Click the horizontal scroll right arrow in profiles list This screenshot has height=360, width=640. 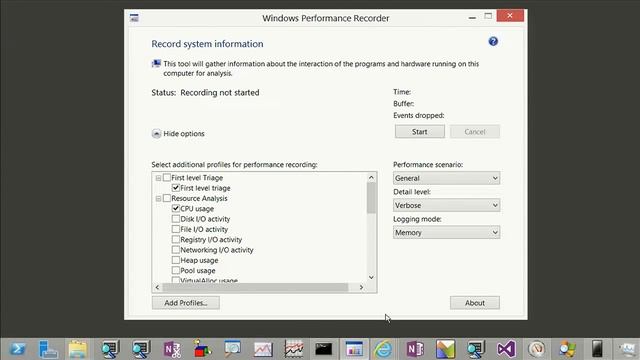pyautogui.click(x=361, y=287)
